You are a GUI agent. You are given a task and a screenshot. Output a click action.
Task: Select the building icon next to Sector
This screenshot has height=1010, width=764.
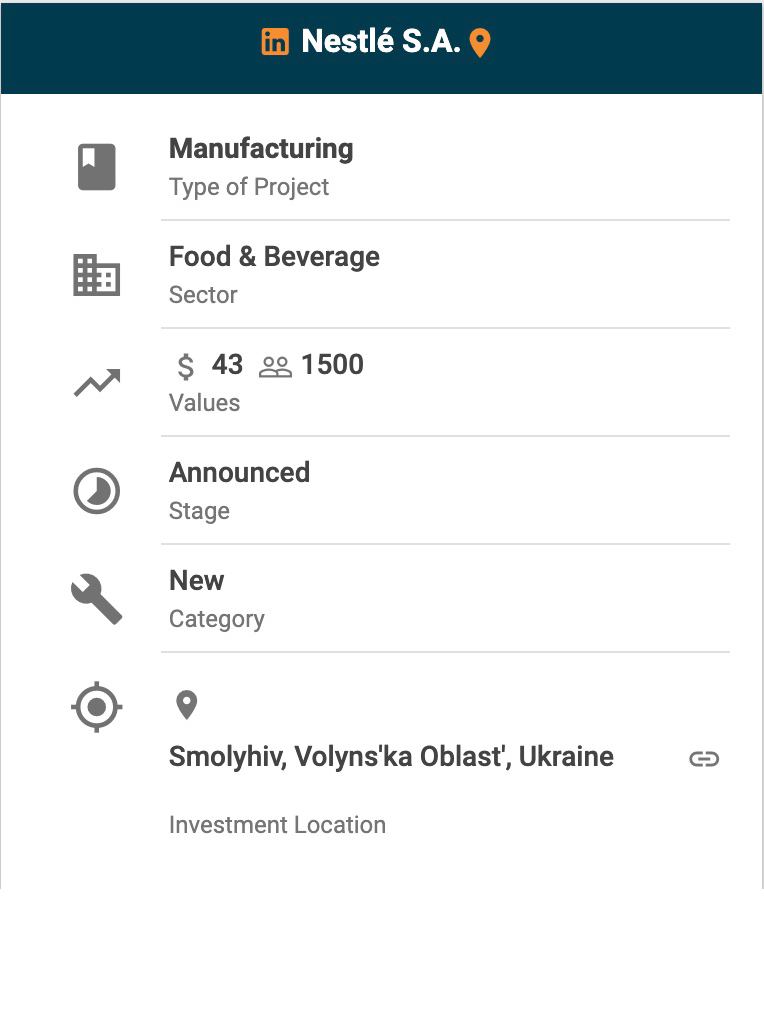tap(97, 275)
